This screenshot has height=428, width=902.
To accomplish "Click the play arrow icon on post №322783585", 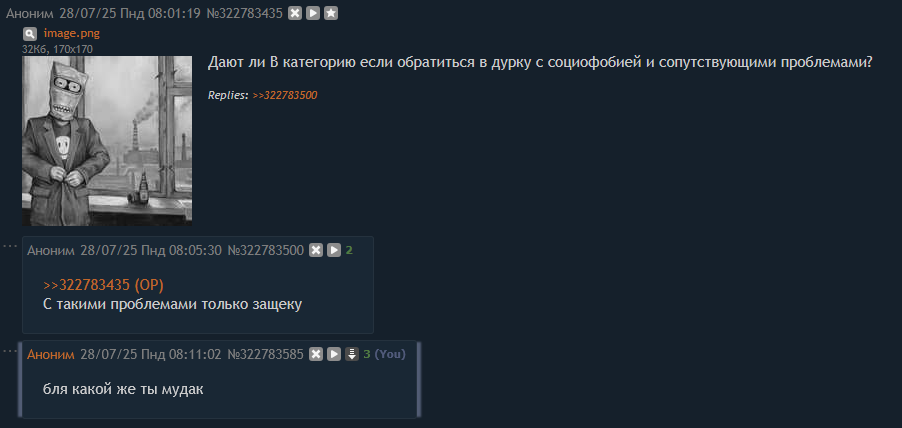I will tap(334, 354).
